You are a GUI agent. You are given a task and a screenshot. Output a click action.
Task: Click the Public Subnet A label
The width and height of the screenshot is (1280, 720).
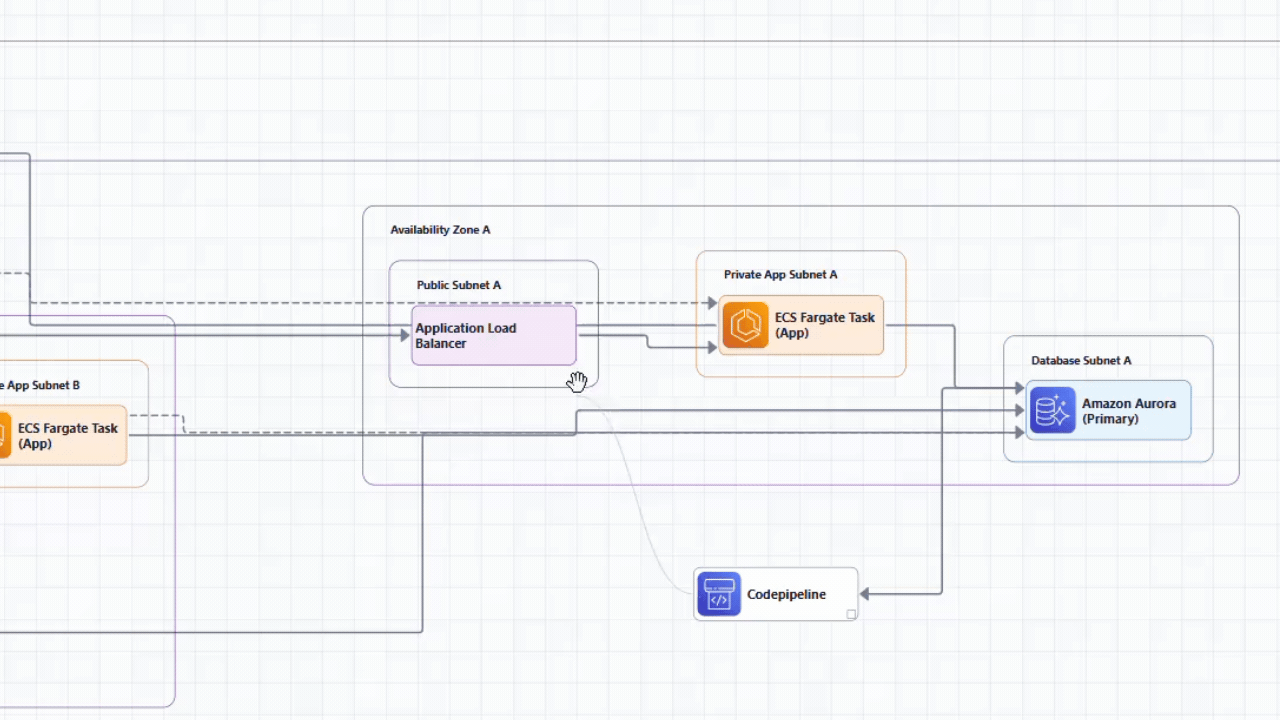[x=459, y=285]
